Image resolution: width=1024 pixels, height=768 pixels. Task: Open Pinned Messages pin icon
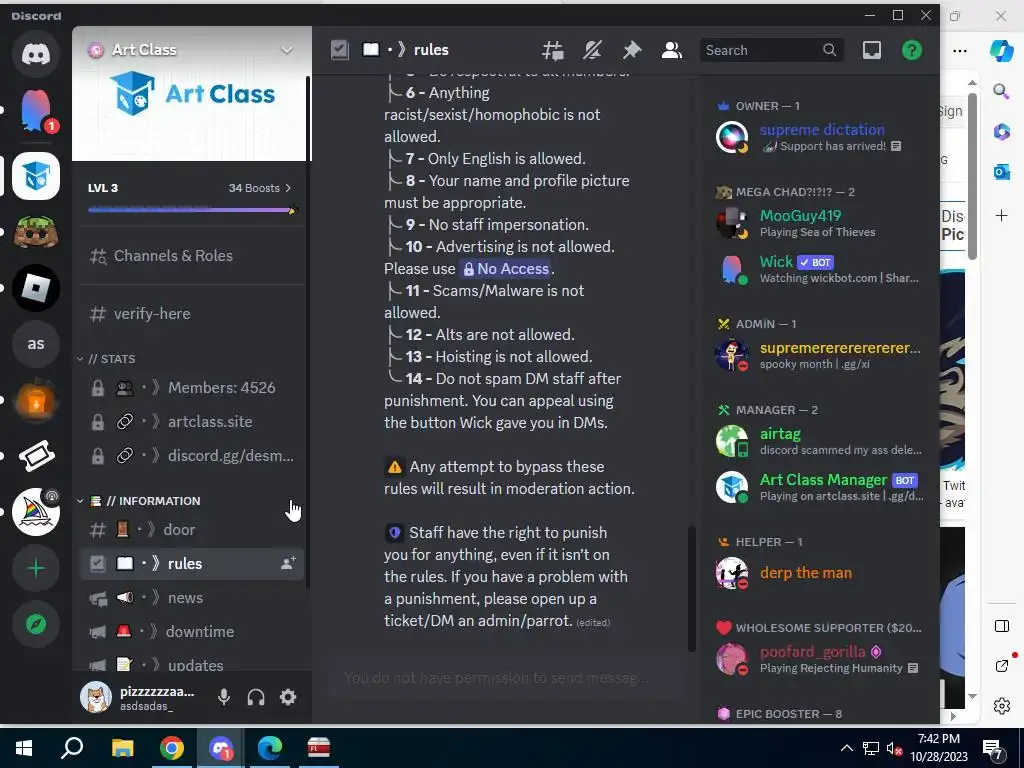click(632, 50)
